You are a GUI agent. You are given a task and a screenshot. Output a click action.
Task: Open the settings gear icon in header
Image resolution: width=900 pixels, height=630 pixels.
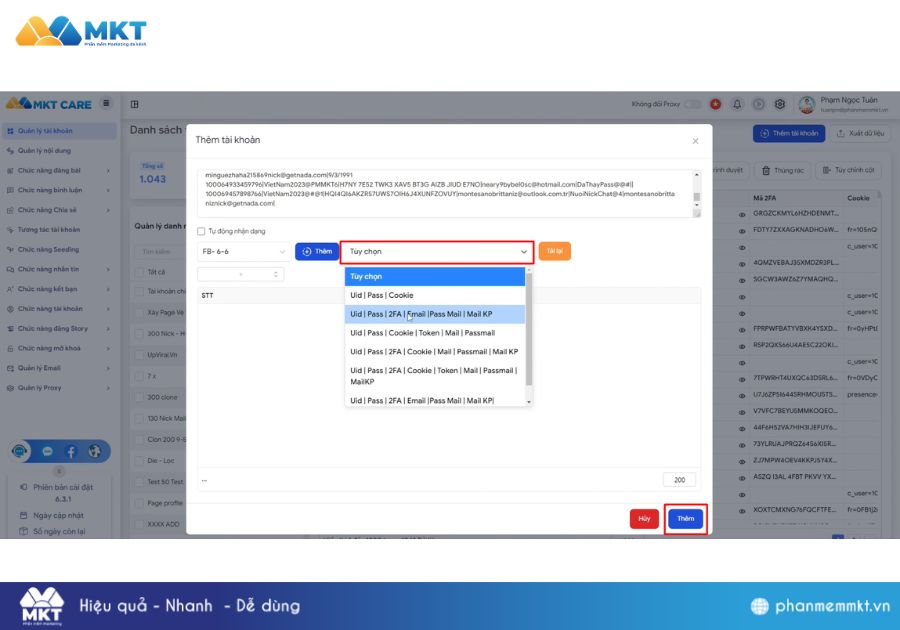pos(779,104)
